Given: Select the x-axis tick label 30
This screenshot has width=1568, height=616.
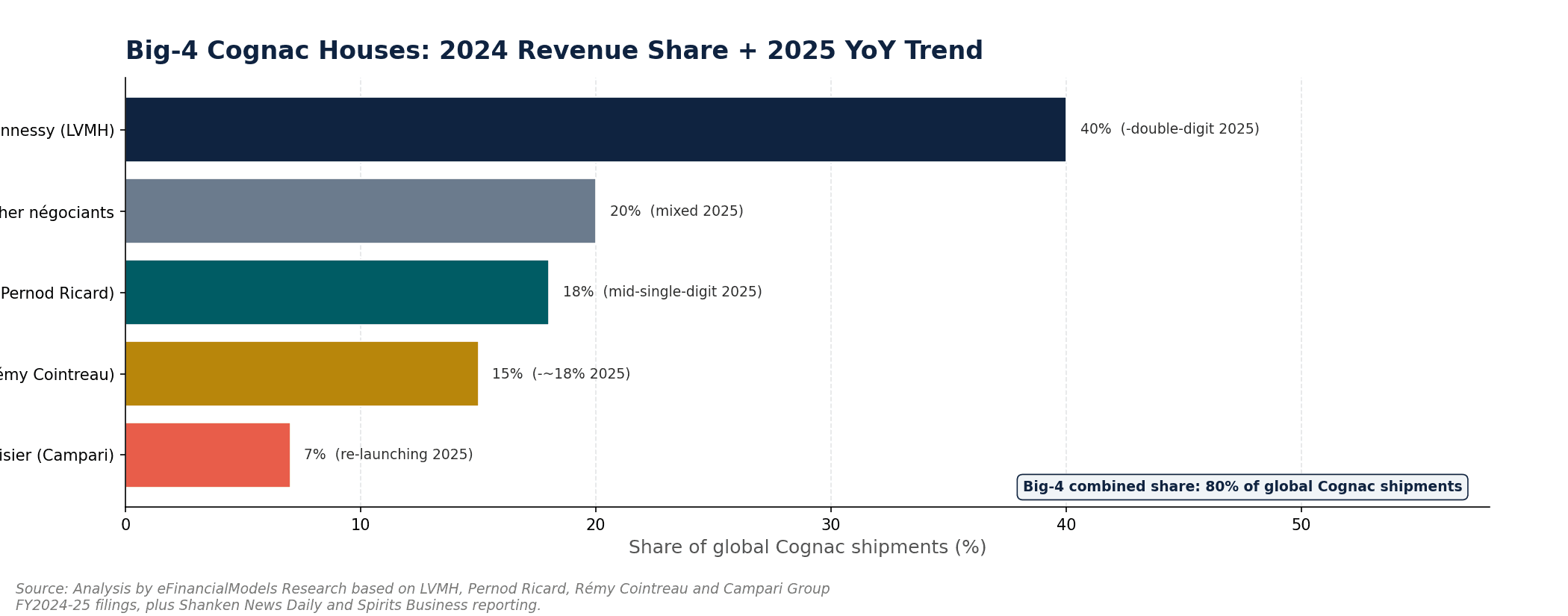Looking at the screenshot, I should point(831,526).
